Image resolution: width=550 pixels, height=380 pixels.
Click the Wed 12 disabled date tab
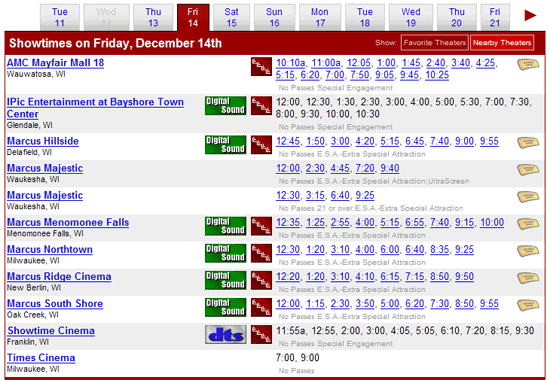pyautogui.click(x=106, y=17)
